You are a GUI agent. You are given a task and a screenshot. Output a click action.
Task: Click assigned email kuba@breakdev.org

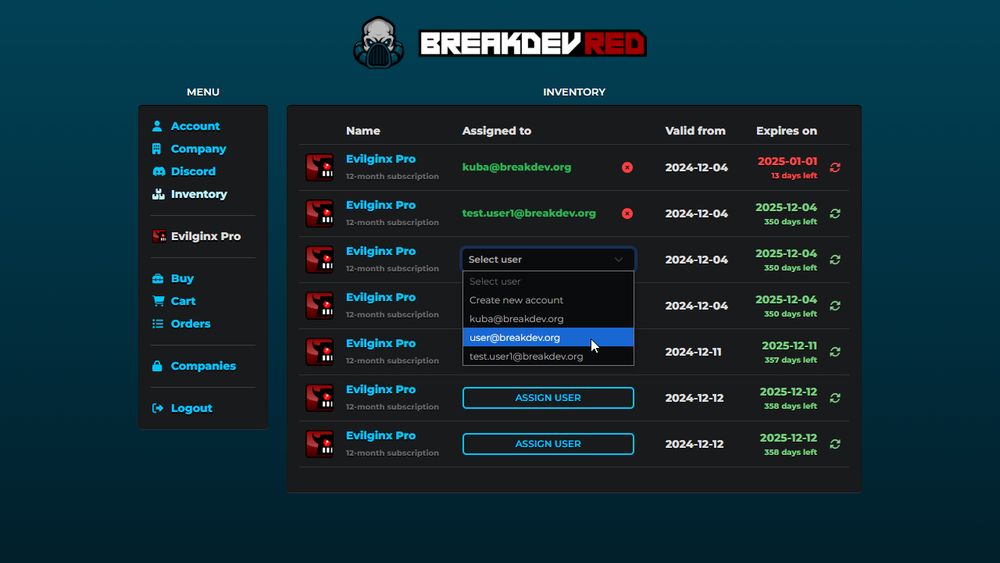click(517, 167)
